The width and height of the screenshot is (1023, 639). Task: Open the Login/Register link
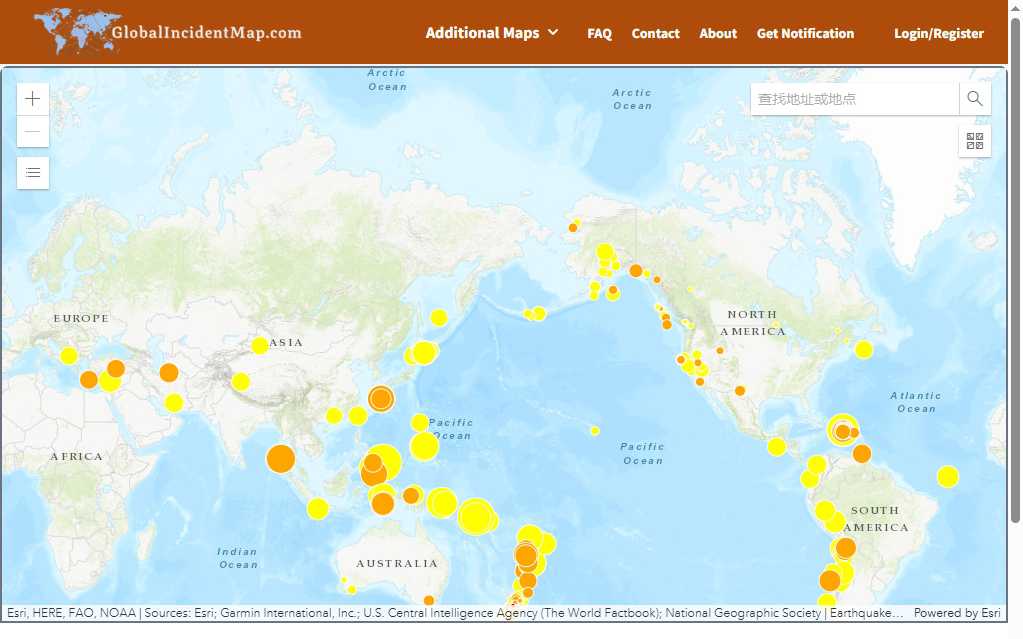coord(938,33)
